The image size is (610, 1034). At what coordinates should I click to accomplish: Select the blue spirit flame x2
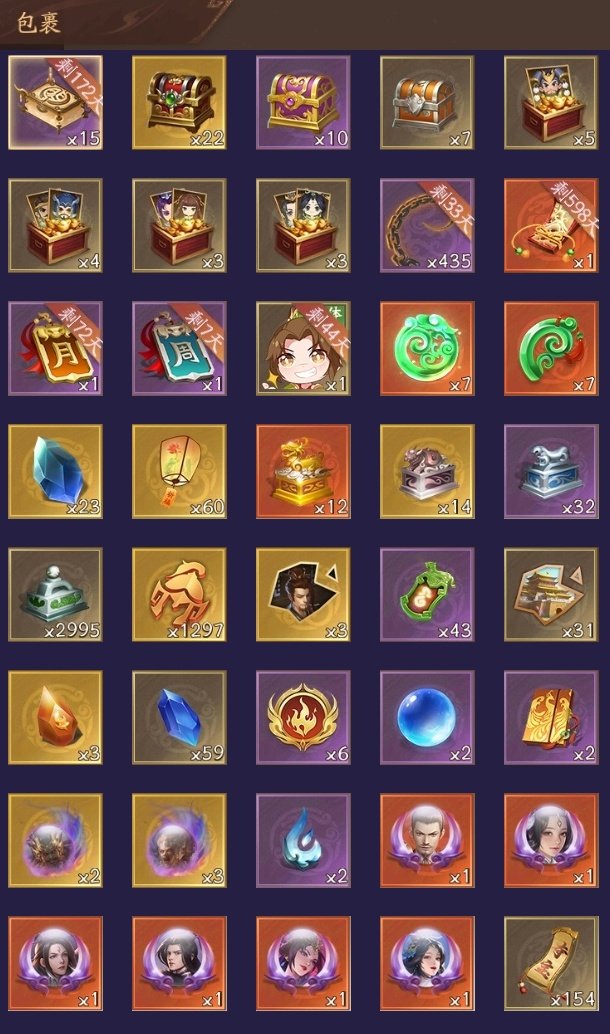(303, 841)
